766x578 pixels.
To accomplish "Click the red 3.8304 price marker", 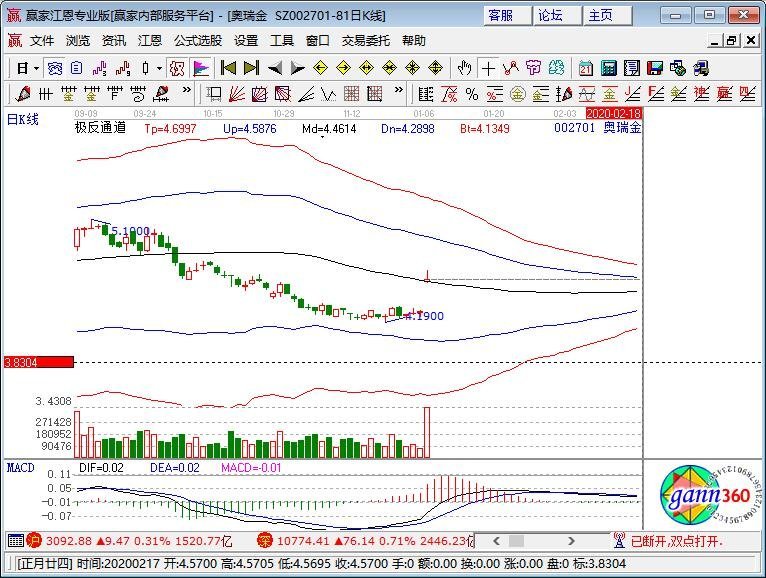I will pos(39,363).
